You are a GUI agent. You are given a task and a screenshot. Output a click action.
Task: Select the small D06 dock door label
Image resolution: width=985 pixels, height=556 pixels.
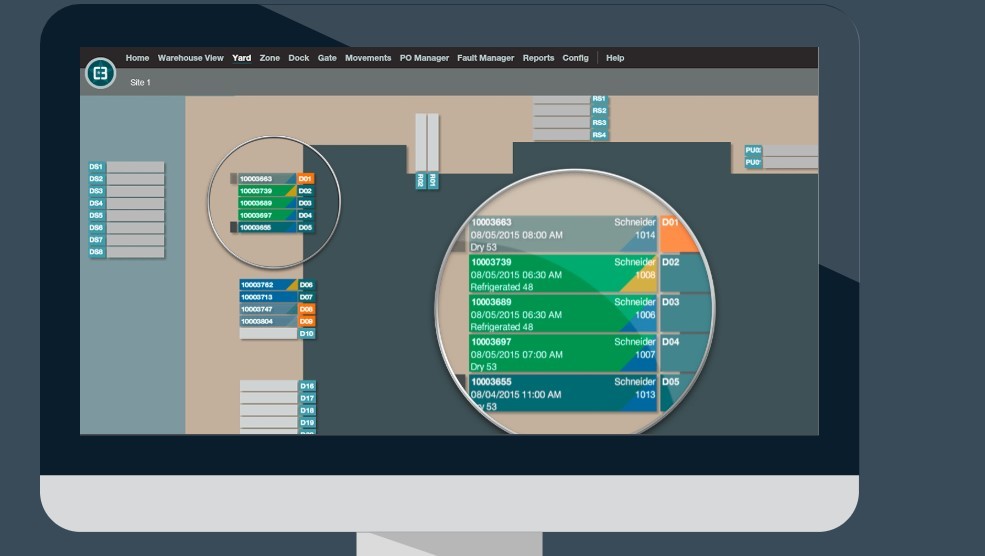[307, 285]
